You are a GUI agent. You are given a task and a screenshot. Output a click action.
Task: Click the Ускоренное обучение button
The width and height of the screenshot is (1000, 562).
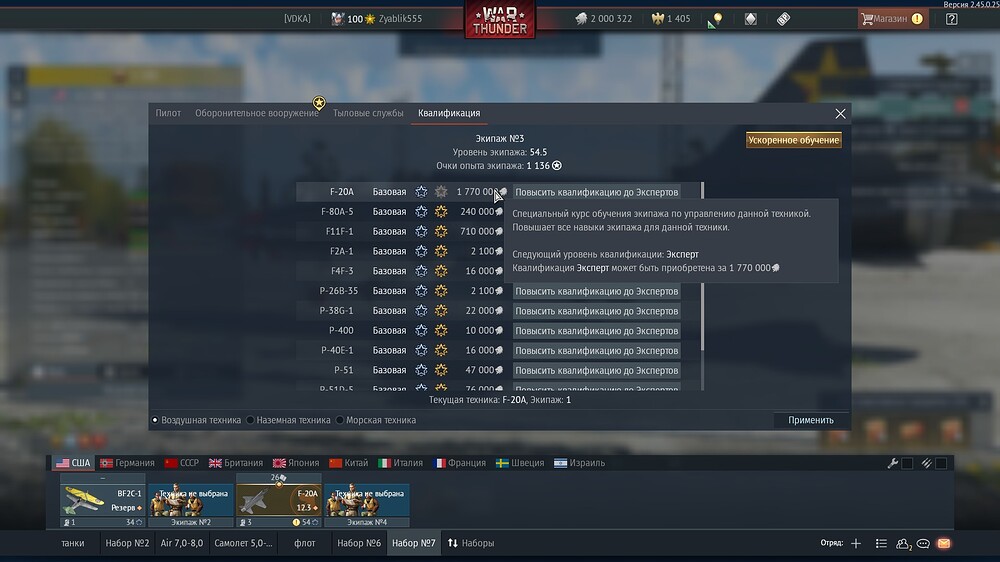coord(793,140)
